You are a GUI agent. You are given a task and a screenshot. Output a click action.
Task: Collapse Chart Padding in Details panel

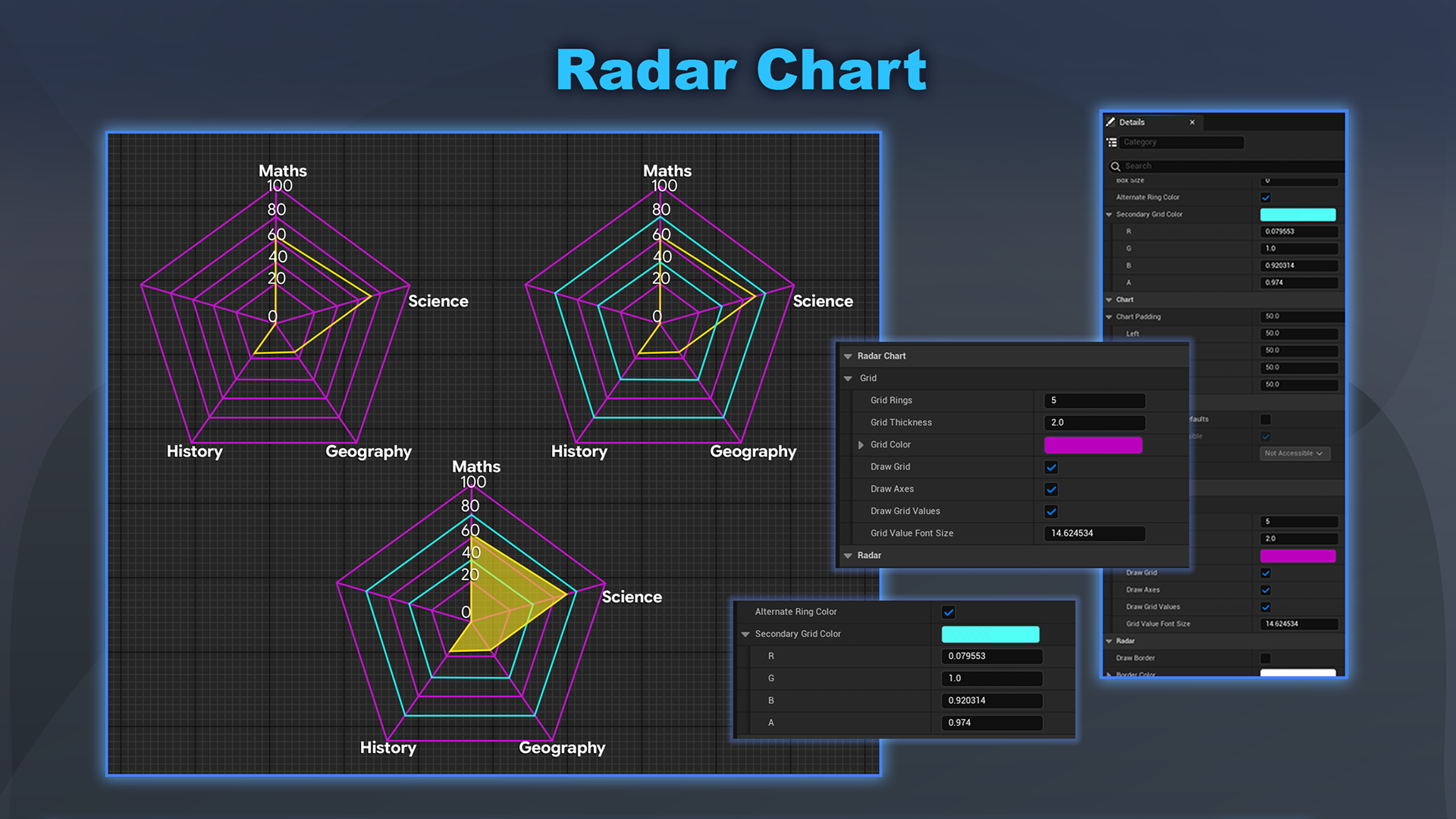pyautogui.click(x=1109, y=317)
